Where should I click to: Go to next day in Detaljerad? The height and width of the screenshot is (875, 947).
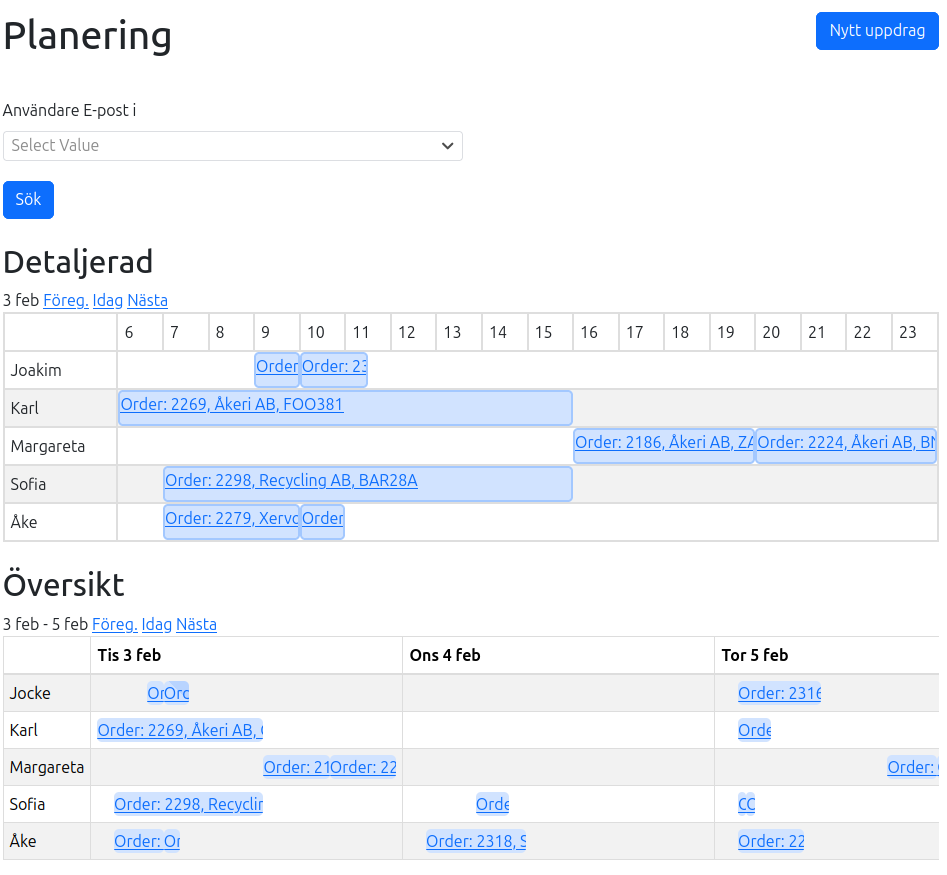(147, 301)
